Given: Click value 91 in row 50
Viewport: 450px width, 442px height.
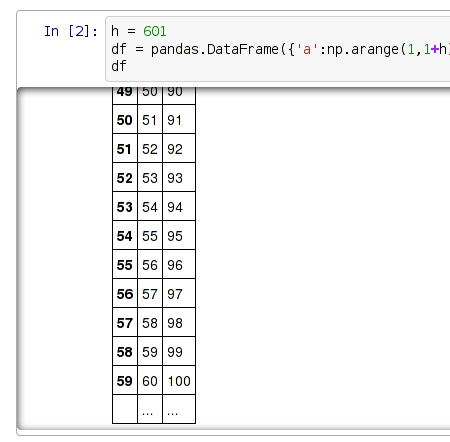Looking at the screenshot, I should pos(179,119).
